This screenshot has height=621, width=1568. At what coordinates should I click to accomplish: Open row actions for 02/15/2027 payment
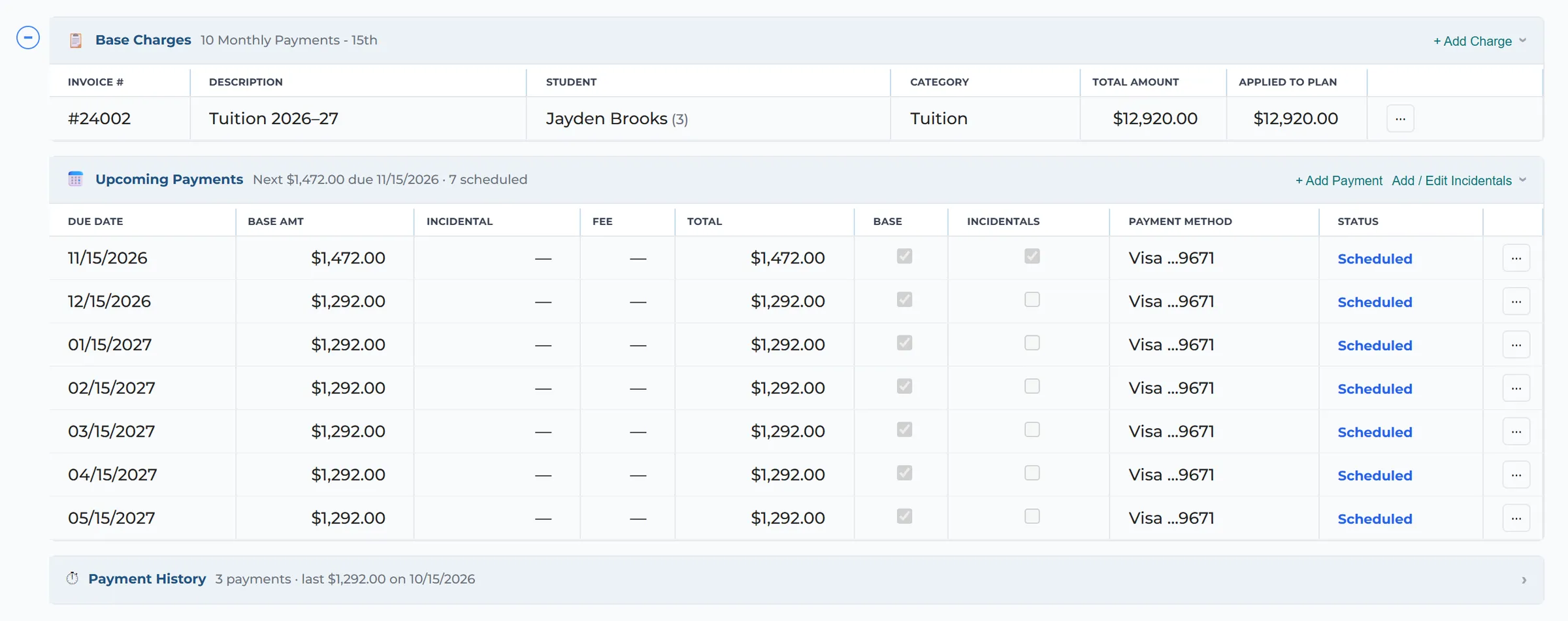coord(1516,388)
